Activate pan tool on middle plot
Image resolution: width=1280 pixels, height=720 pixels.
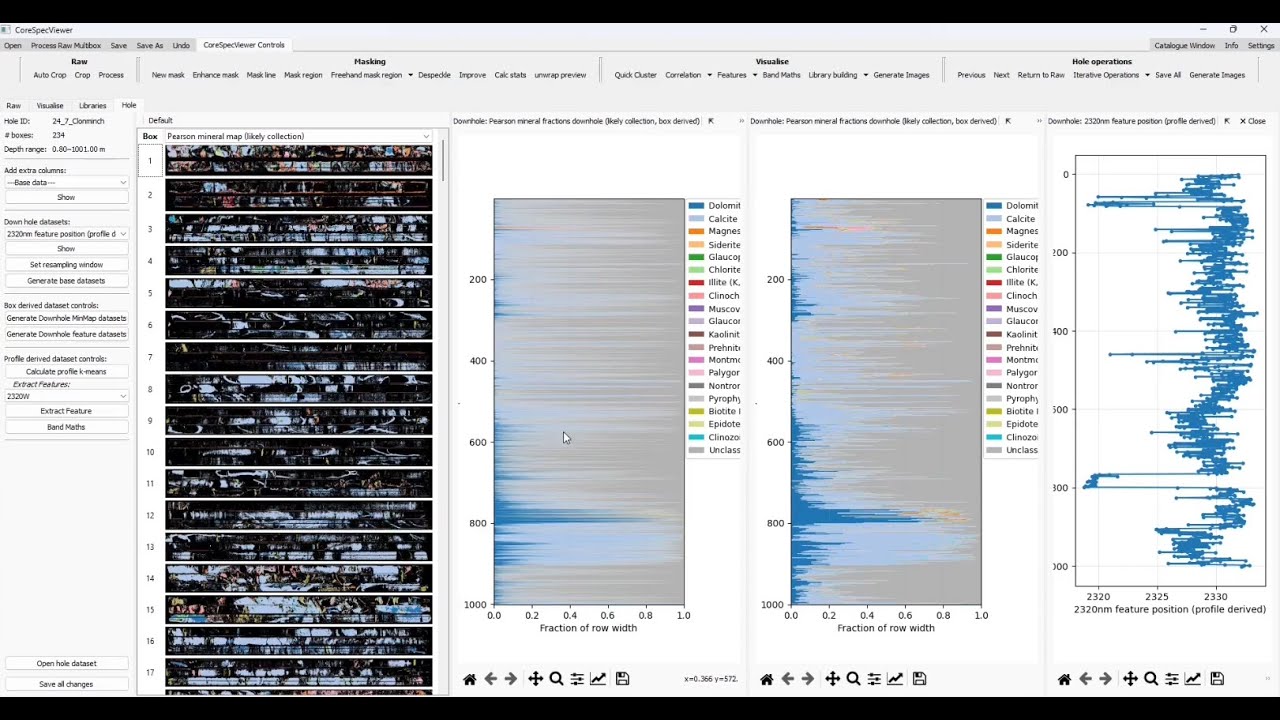[832, 679]
